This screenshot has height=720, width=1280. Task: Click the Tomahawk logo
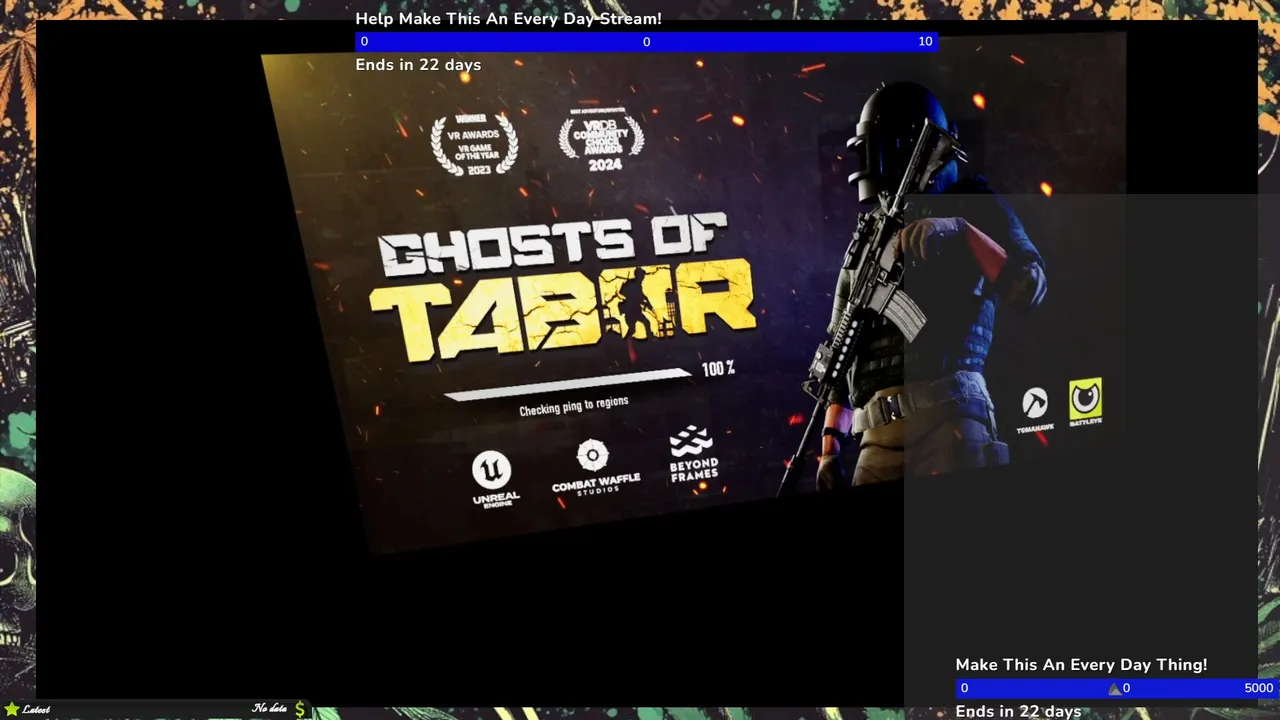(1035, 410)
